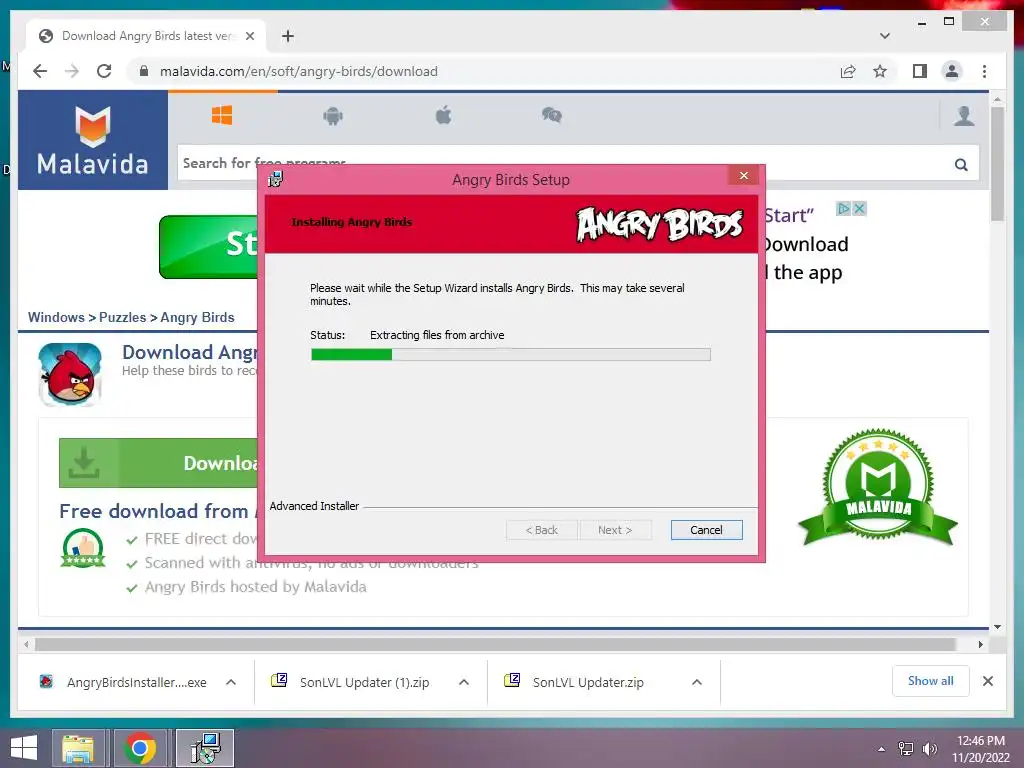Click the network tray icon

[906, 748]
